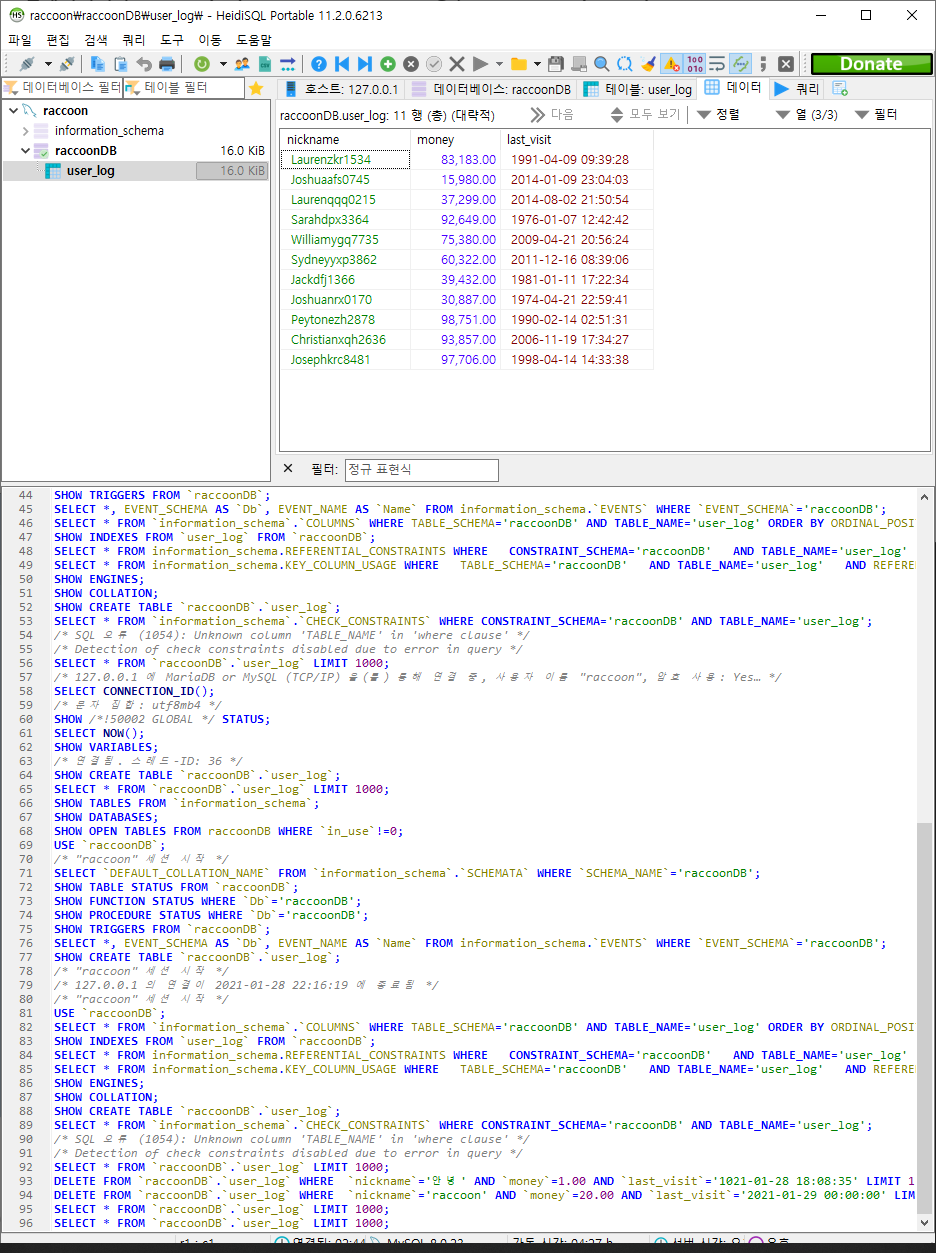Open the 필터 filter dropdown
The height and width of the screenshot is (1253, 936).
877,115
